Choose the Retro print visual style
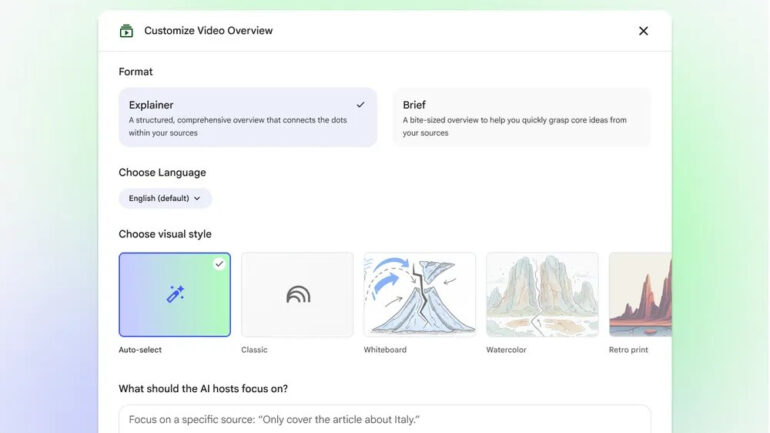Image resolution: width=770 pixels, height=433 pixels. pos(640,294)
